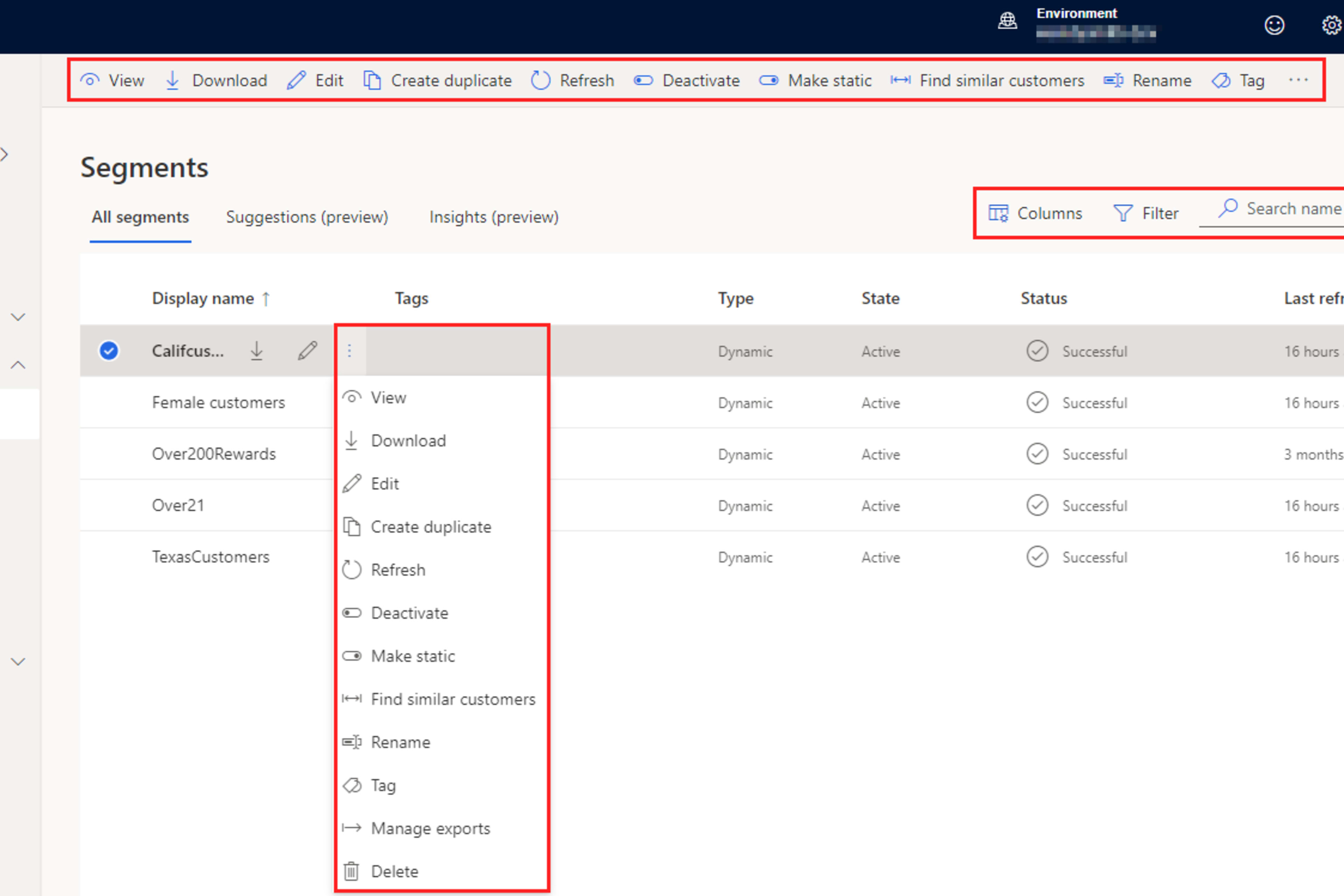Screen dimensions: 1344x896
Task: Open the Environment picker globe icon
Action: pos(1007,22)
